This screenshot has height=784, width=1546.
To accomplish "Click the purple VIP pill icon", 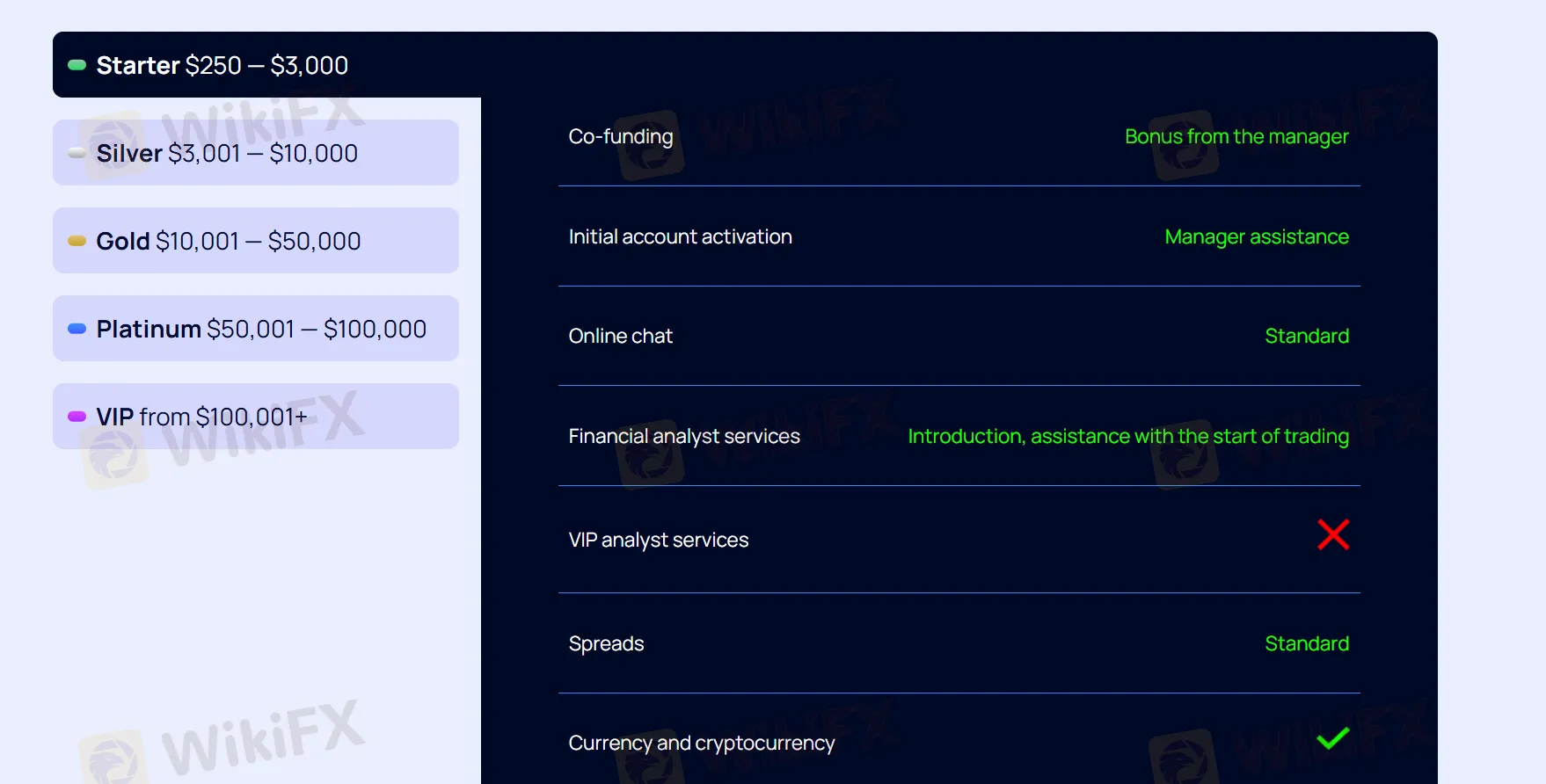I will [x=77, y=417].
